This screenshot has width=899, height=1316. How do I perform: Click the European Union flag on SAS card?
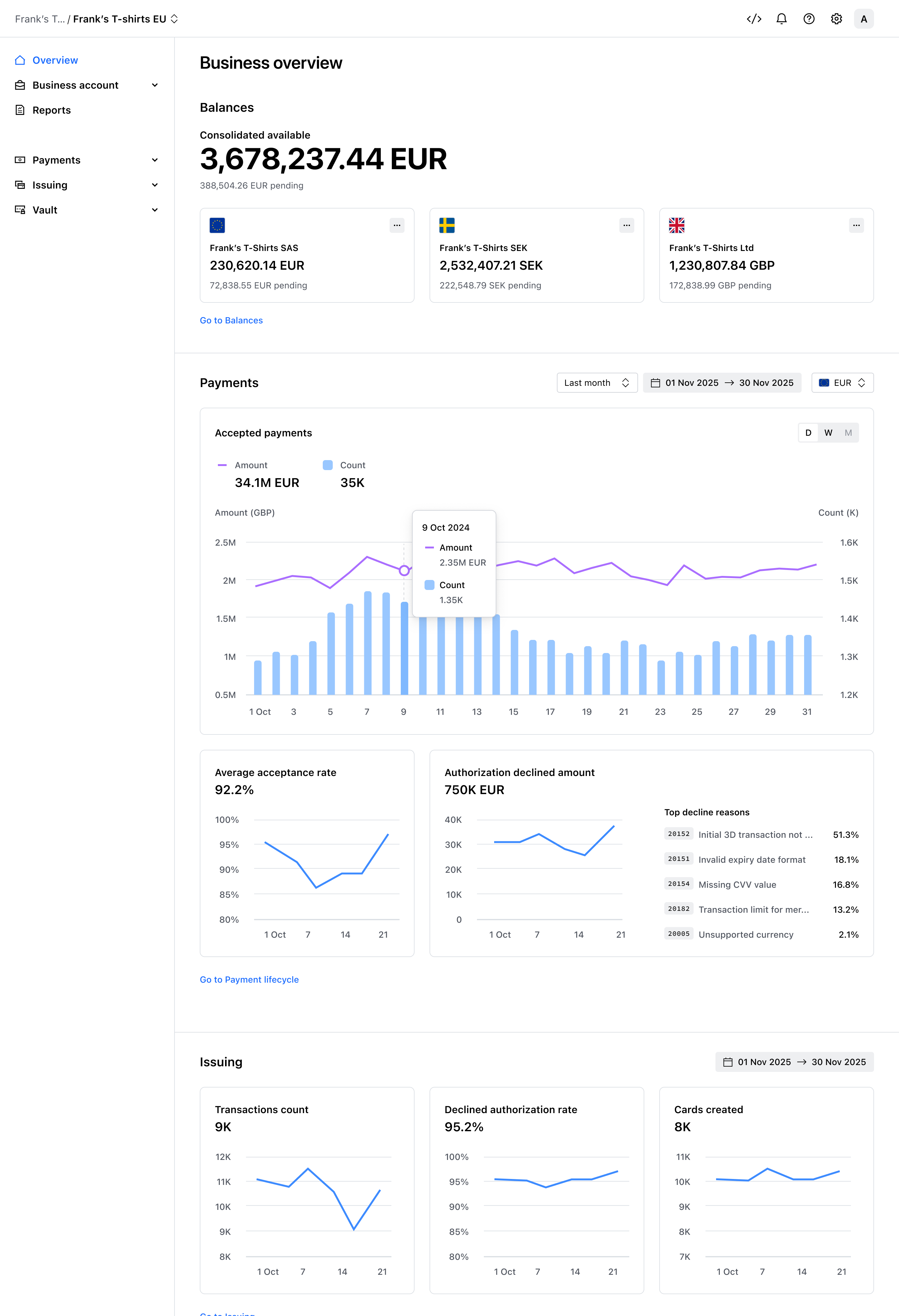pos(217,225)
